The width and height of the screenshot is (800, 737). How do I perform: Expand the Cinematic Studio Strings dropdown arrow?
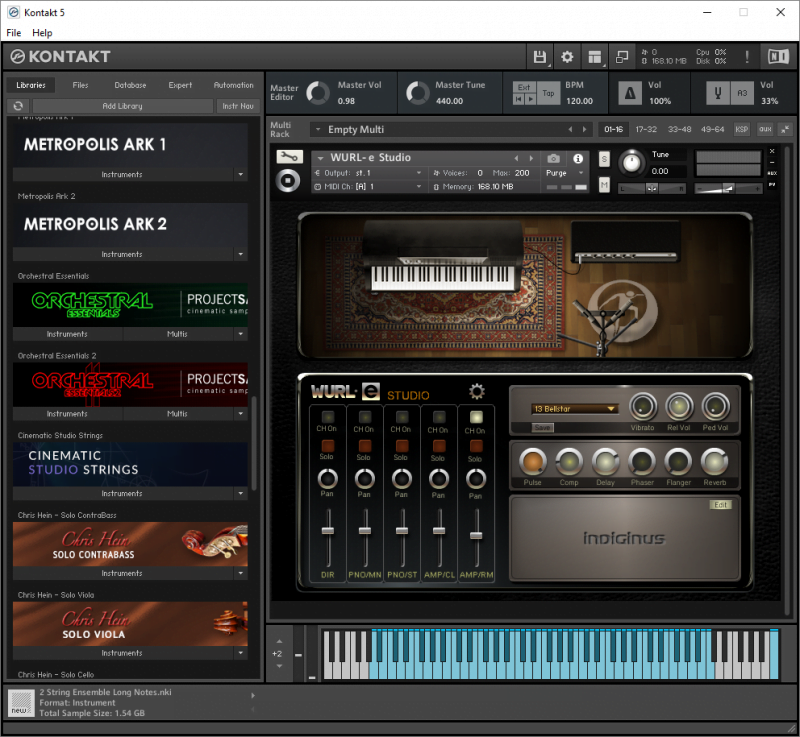click(241, 494)
